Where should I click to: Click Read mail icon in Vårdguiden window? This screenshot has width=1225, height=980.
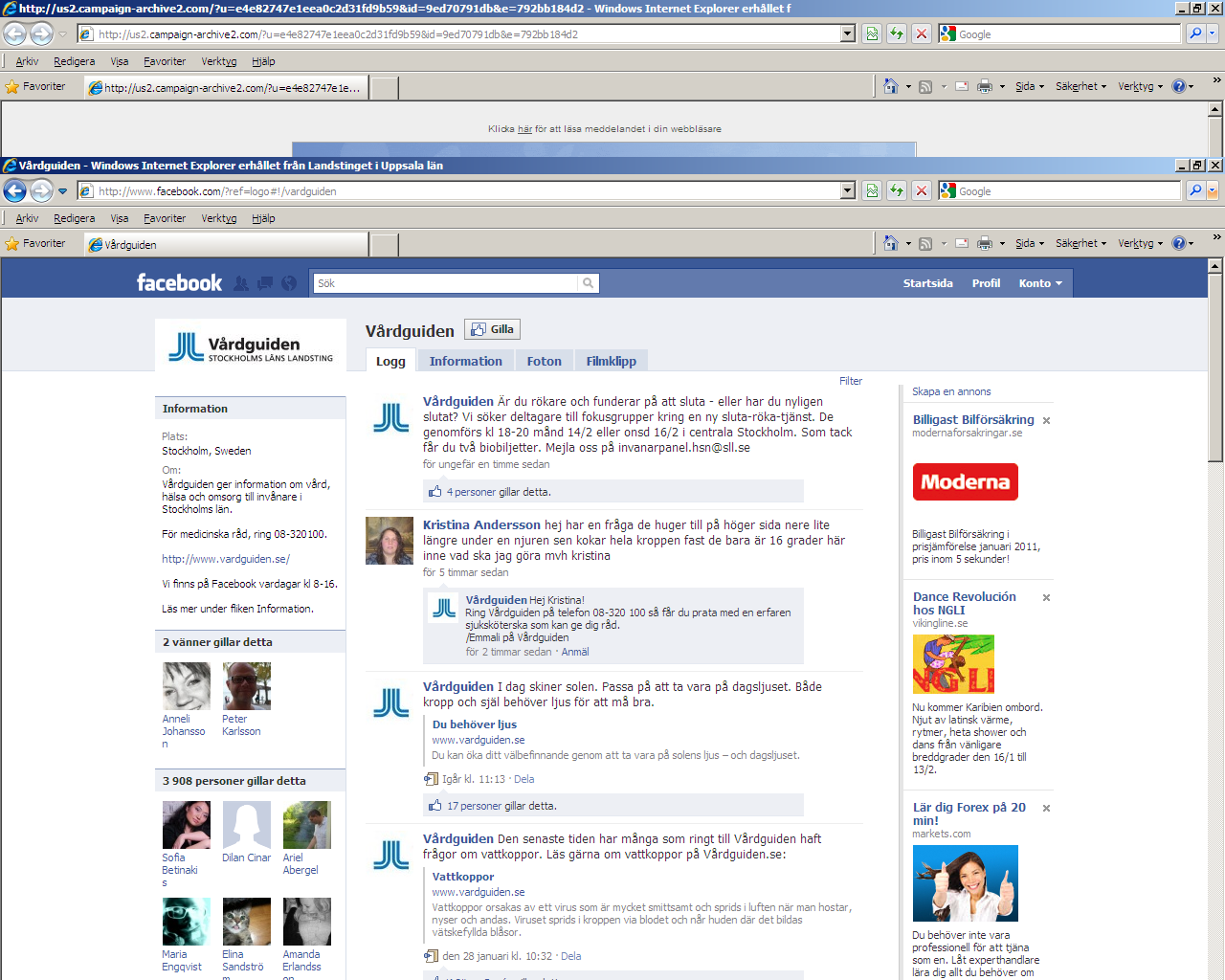(962, 243)
